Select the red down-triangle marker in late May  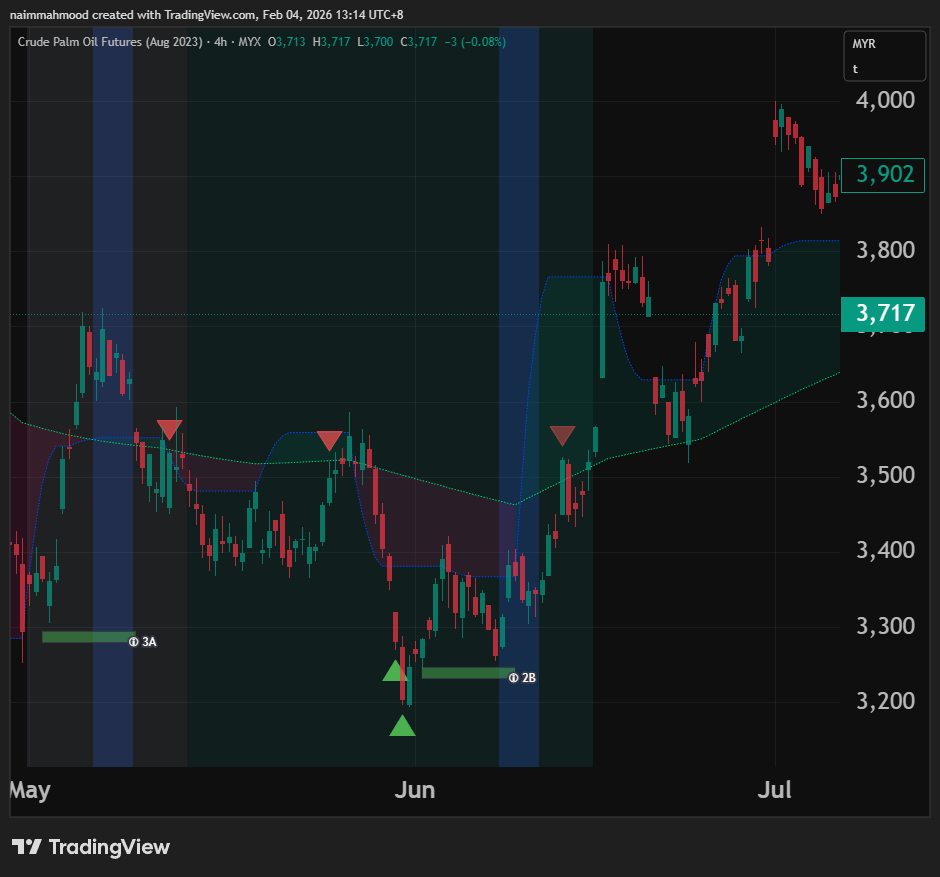click(x=329, y=440)
